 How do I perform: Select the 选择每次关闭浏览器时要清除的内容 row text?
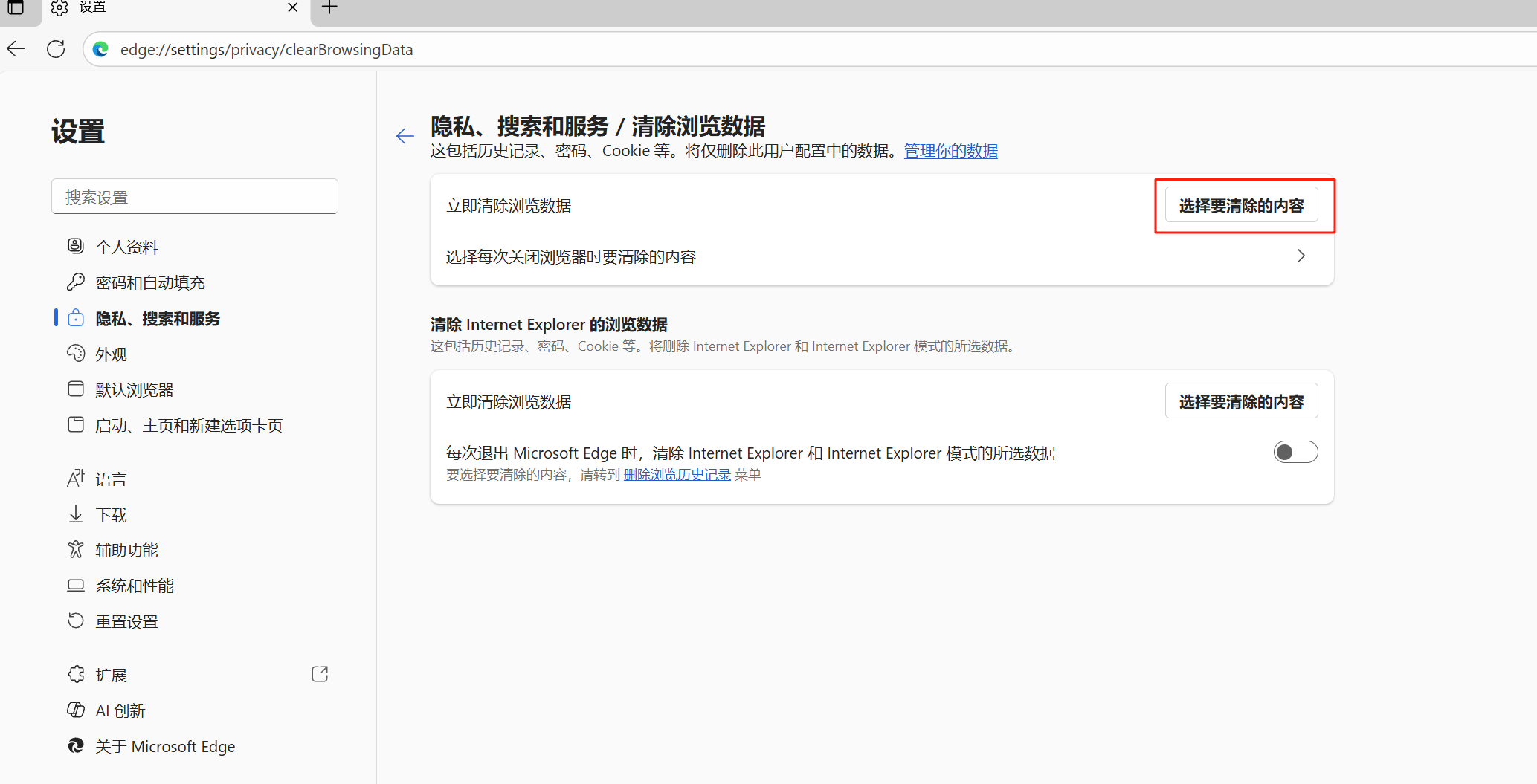[570, 256]
